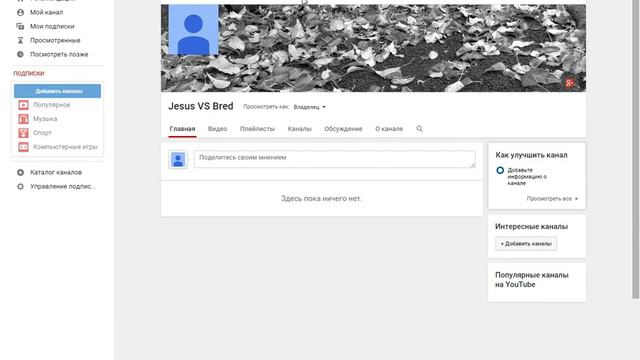Click the Популярное channel icon

coord(23,105)
